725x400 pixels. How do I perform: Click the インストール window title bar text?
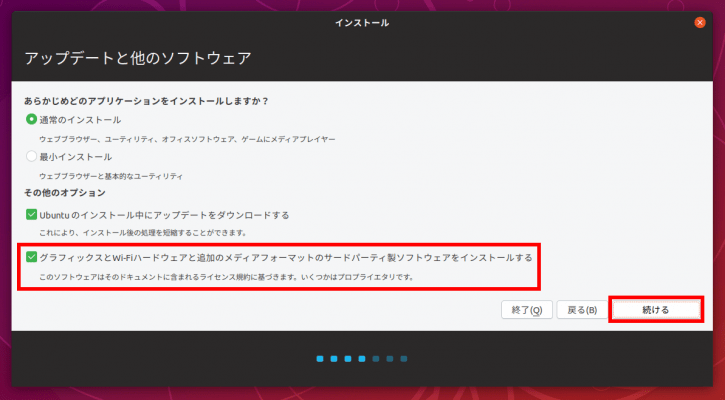click(x=362, y=23)
